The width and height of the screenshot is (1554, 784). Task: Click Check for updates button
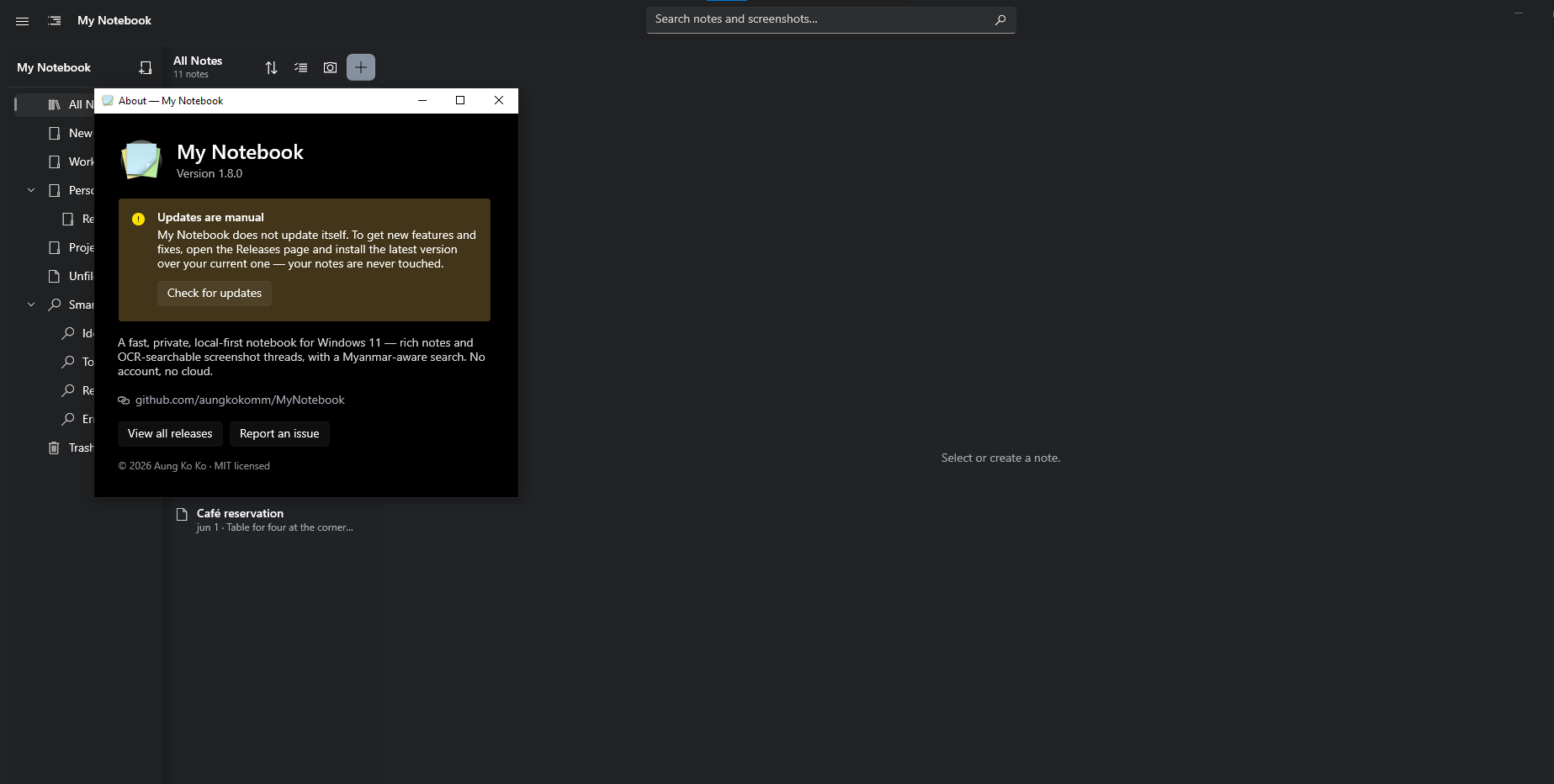(215, 293)
